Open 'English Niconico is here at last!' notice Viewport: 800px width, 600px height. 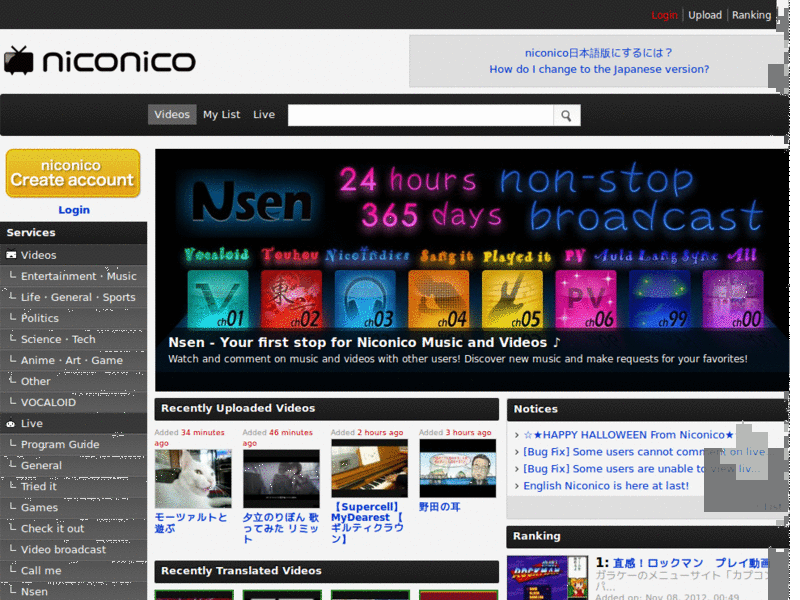point(606,486)
